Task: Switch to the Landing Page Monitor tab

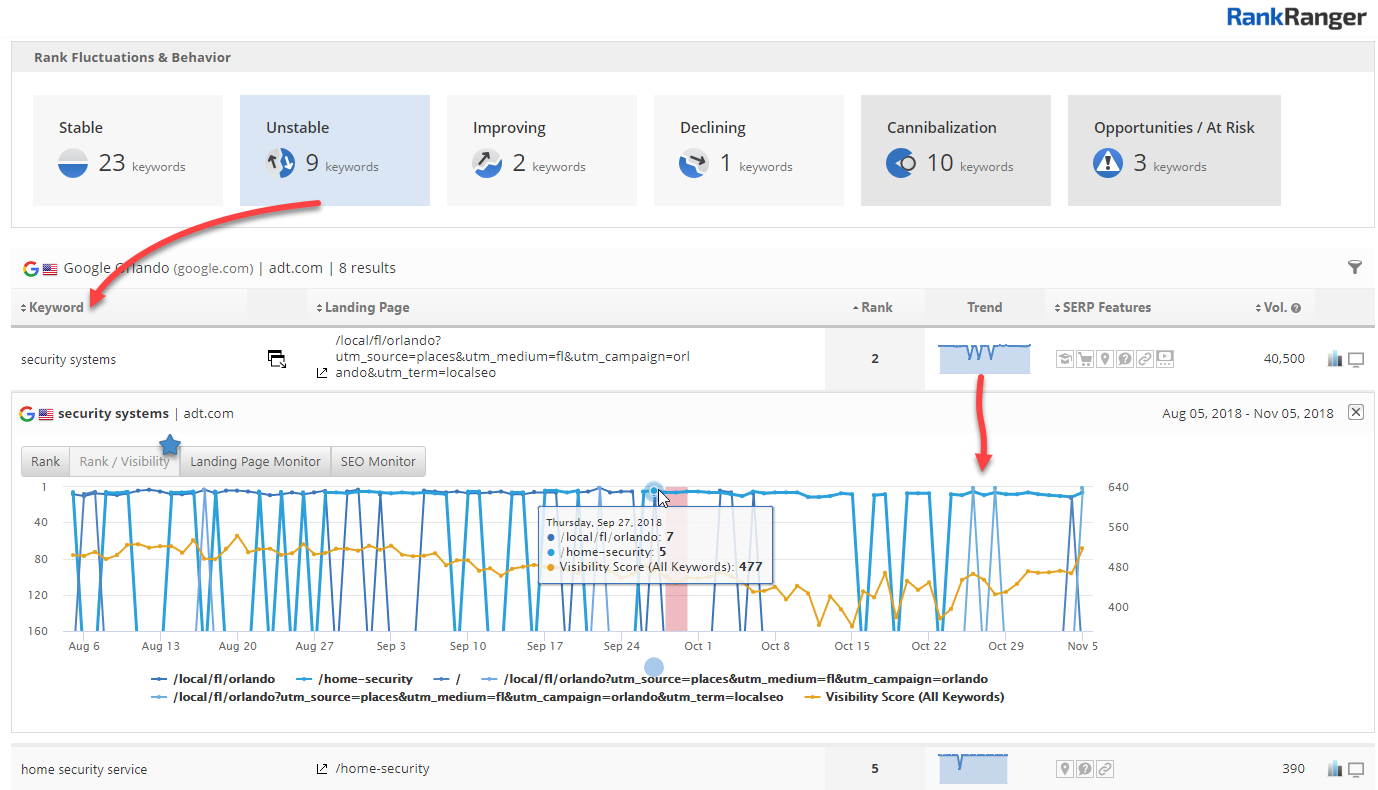Action: coord(255,461)
